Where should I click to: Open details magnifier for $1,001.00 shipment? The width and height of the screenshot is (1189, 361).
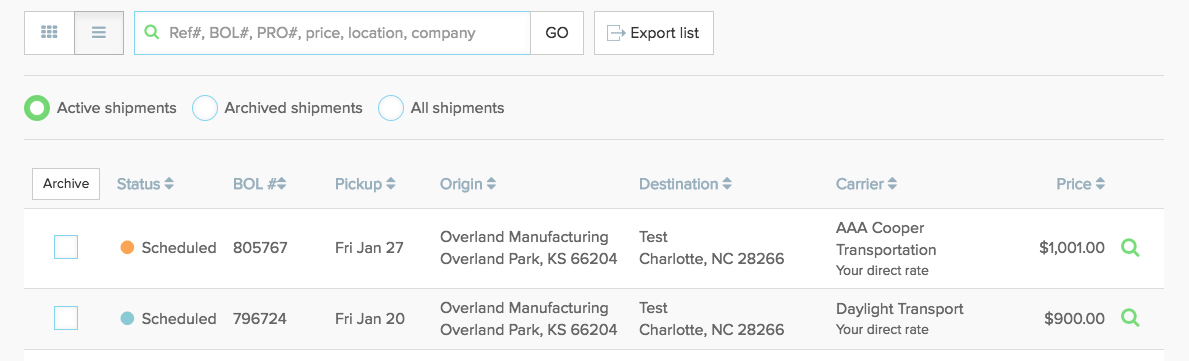pos(1131,247)
